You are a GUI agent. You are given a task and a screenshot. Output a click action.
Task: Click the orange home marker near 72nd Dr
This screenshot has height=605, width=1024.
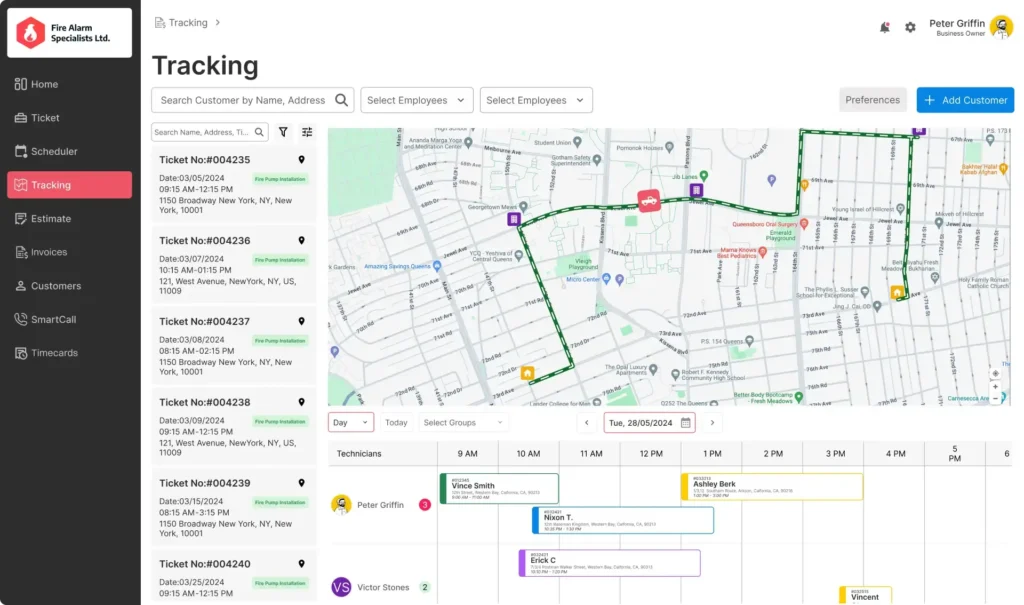click(x=528, y=374)
